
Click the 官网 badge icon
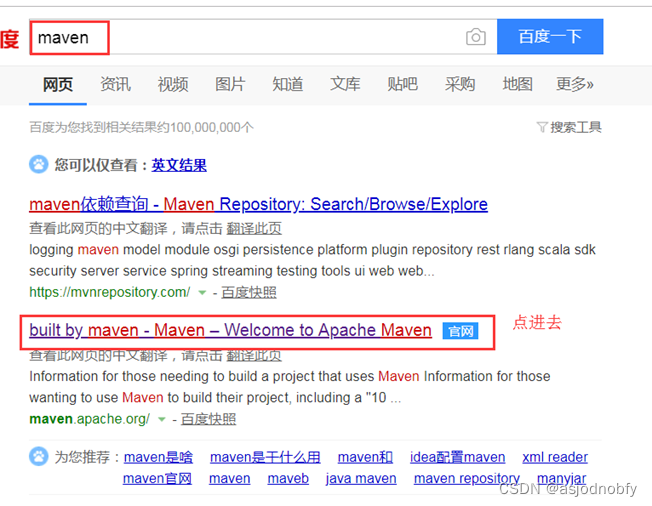tap(460, 331)
